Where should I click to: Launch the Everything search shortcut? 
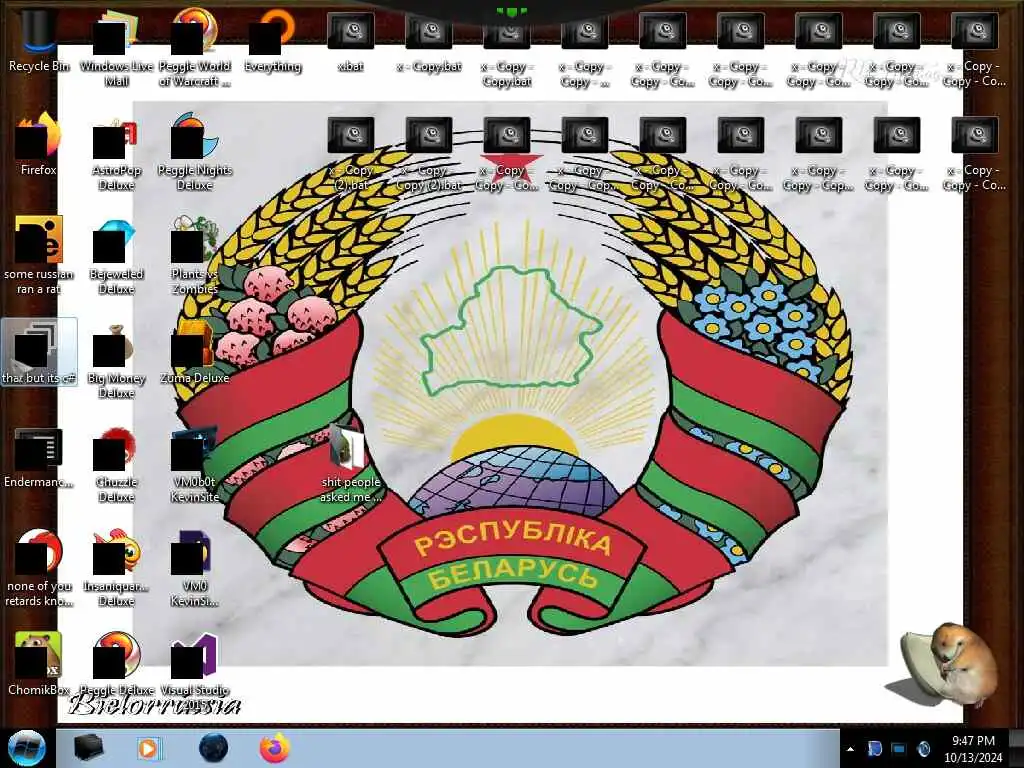point(273,39)
